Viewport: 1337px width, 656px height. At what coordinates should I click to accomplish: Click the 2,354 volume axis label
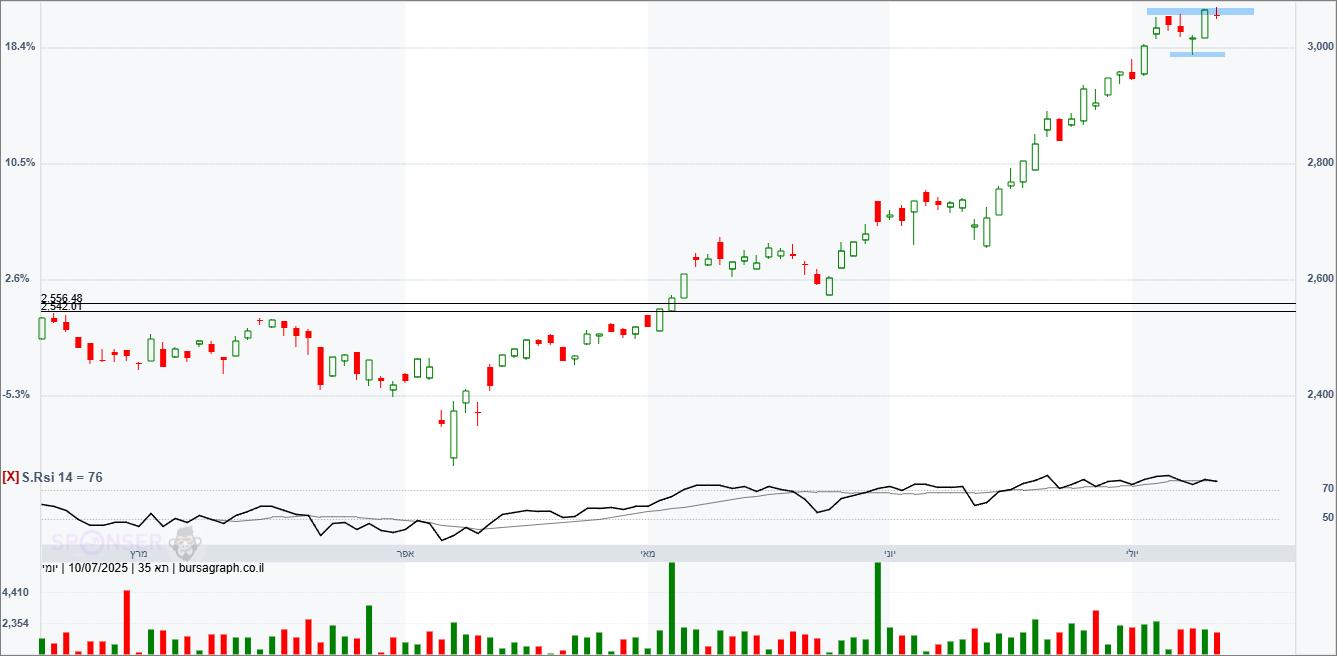coord(15,624)
